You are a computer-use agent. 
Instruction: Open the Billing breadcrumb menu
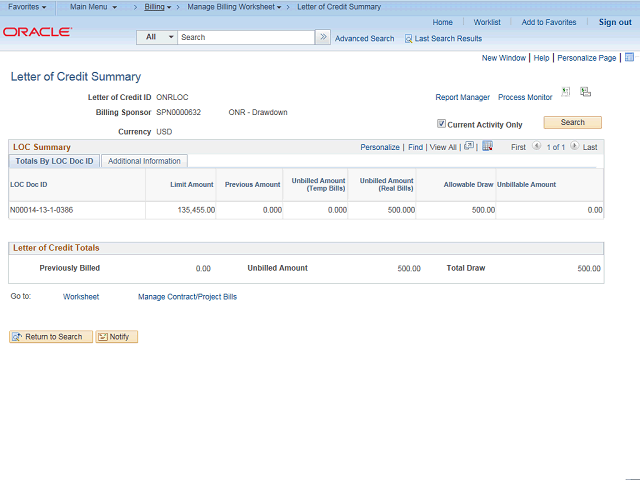click(x=158, y=7)
